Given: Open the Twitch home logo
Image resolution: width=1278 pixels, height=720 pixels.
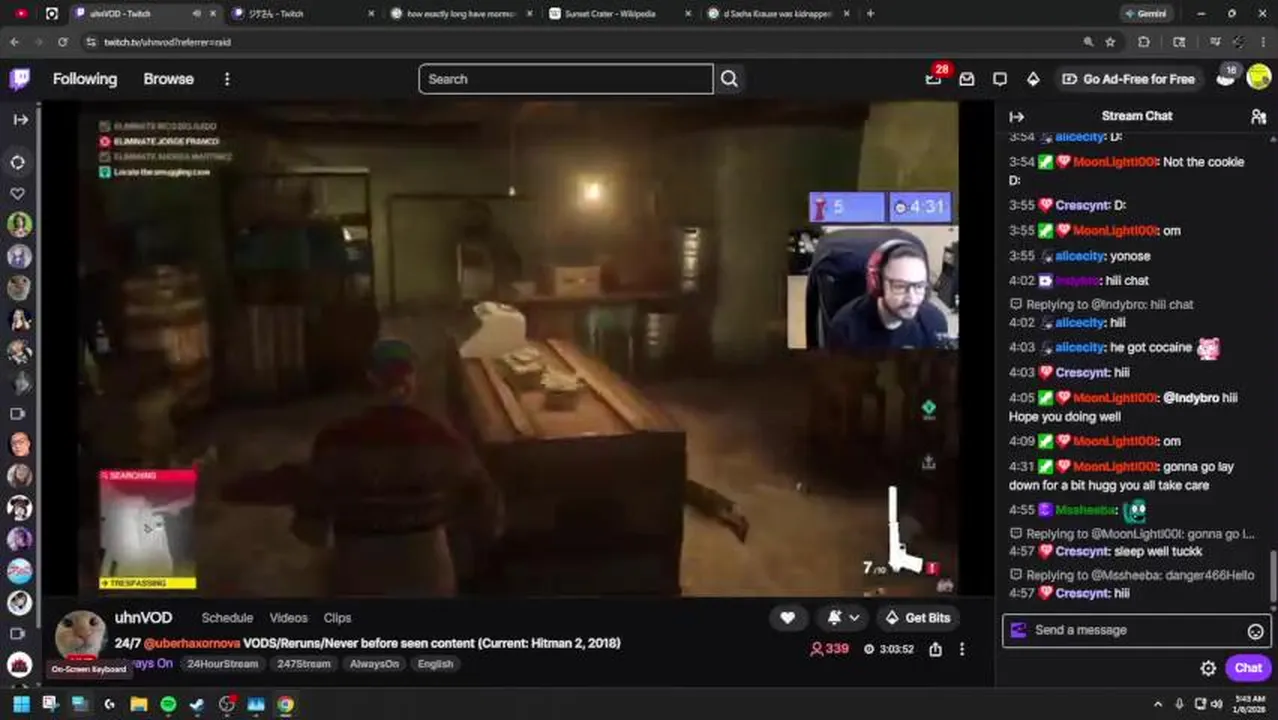Looking at the screenshot, I should [19, 79].
